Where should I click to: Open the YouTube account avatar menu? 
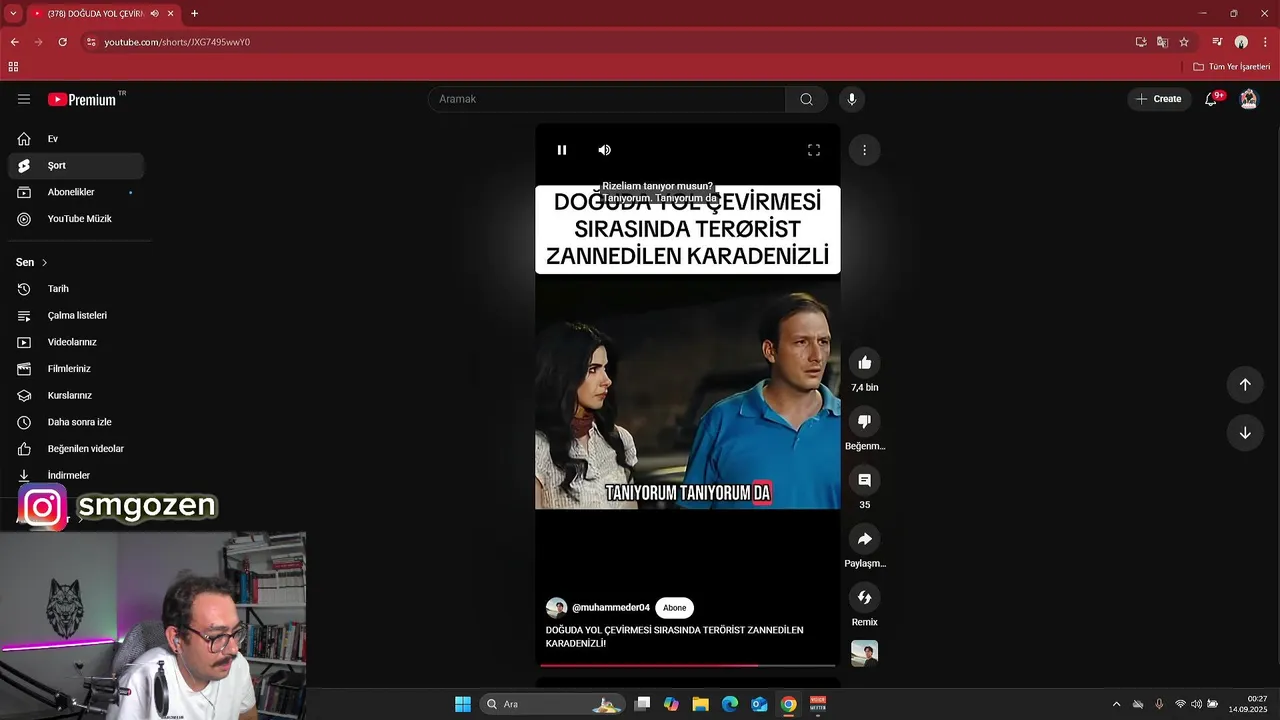pos(1248,99)
